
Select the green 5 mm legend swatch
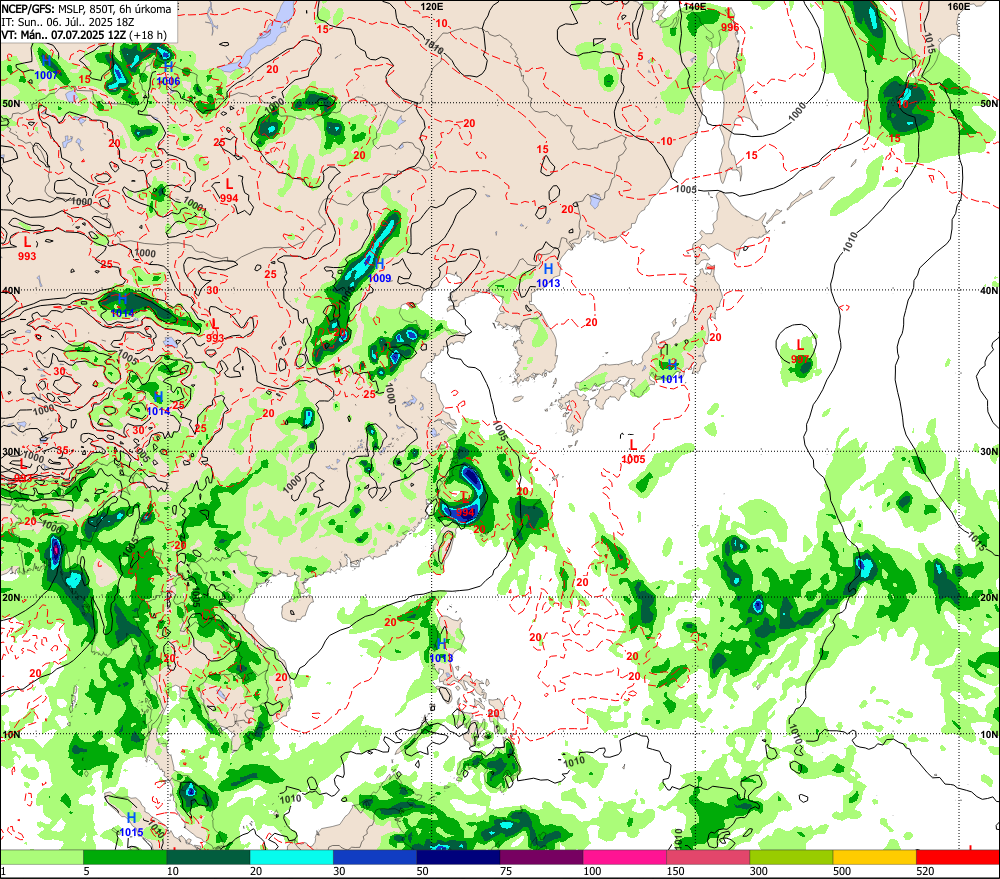pyautogui.click(x=125, y=857)
